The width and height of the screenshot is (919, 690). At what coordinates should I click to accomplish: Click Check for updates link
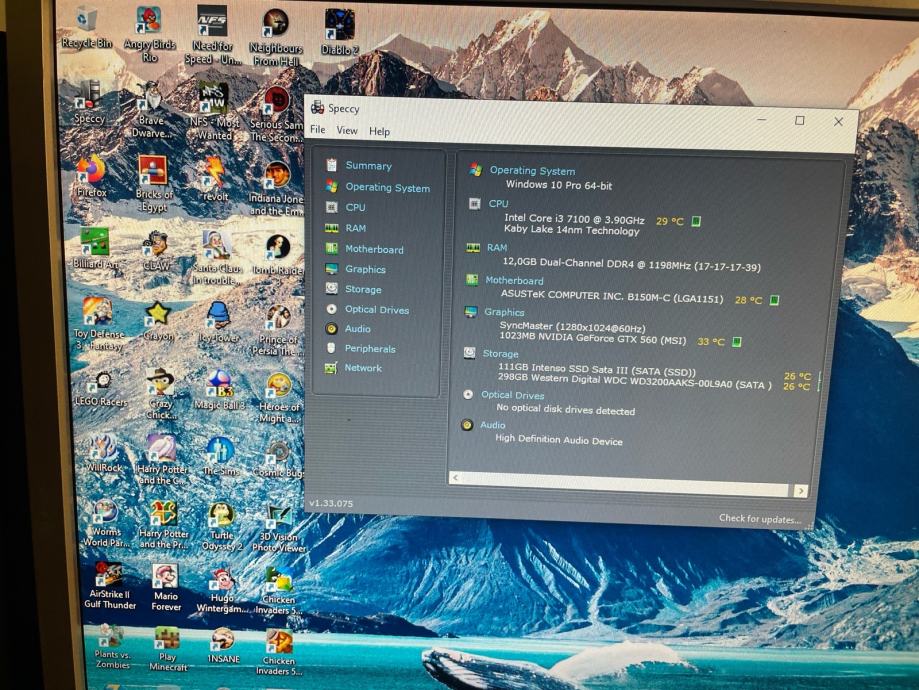point(760,519)
